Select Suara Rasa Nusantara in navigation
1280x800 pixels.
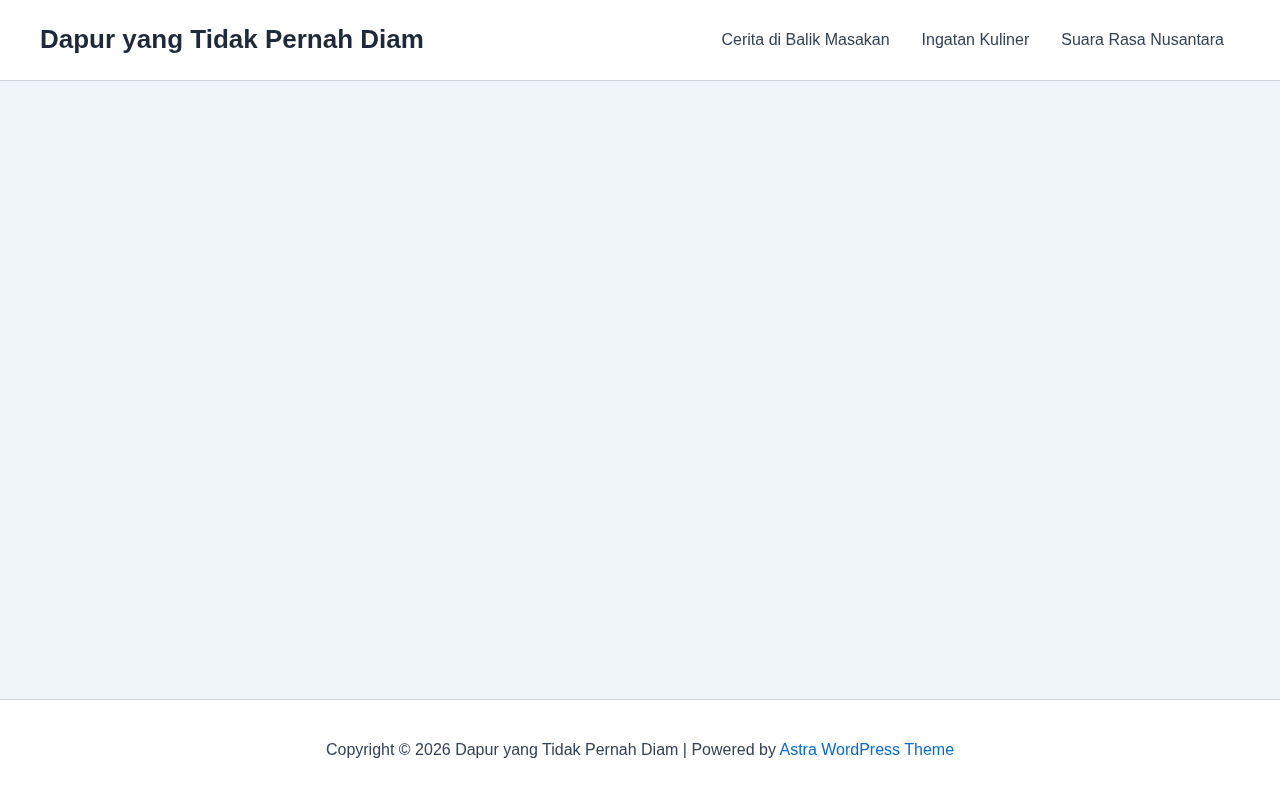click(x=1142, y=40)
